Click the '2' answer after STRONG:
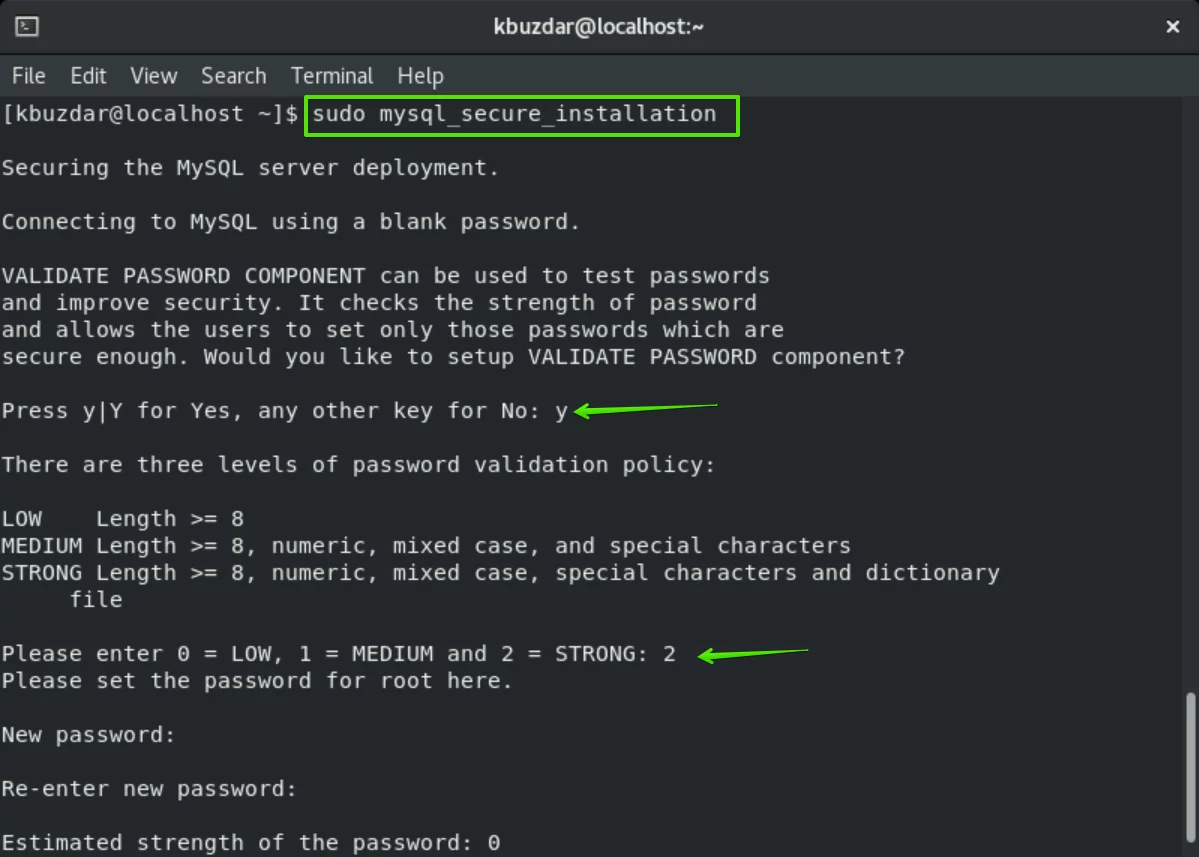This screenshot has height=857, width=1199. (x=669, y=654)
